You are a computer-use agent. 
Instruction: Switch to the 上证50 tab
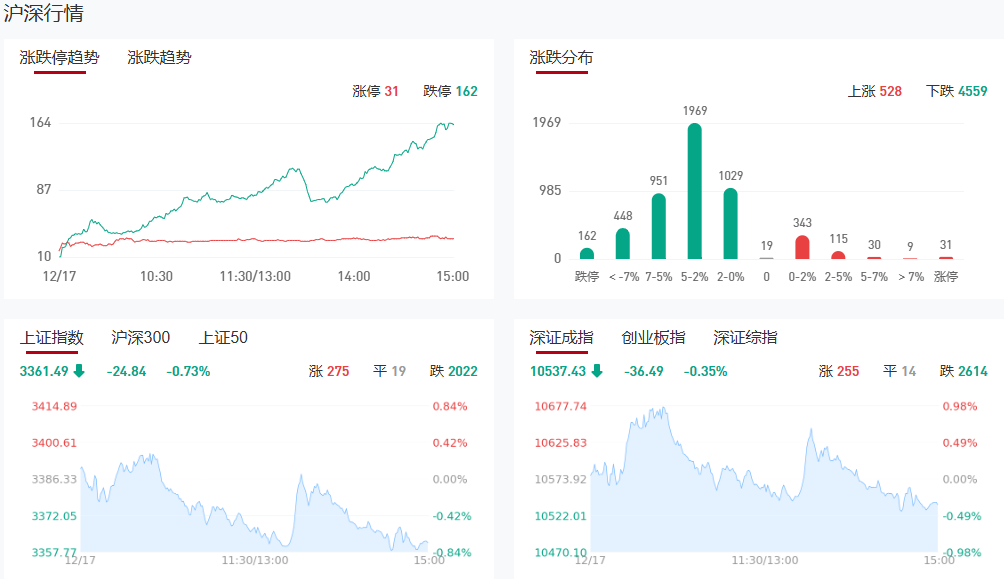223,337
